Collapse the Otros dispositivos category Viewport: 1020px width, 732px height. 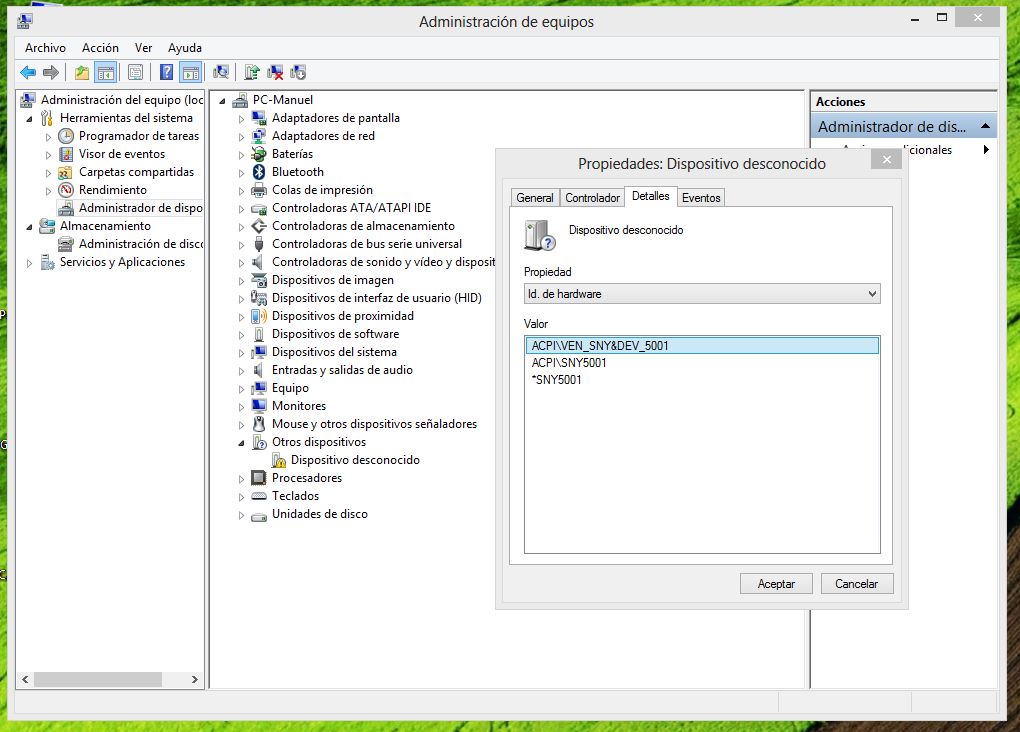(240, 441)
